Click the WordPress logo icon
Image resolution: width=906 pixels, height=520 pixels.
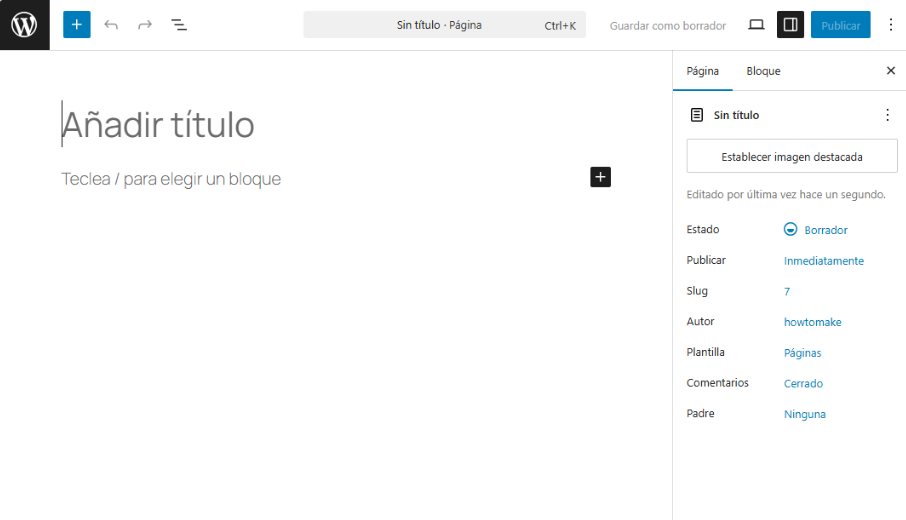tap(24, 25)
